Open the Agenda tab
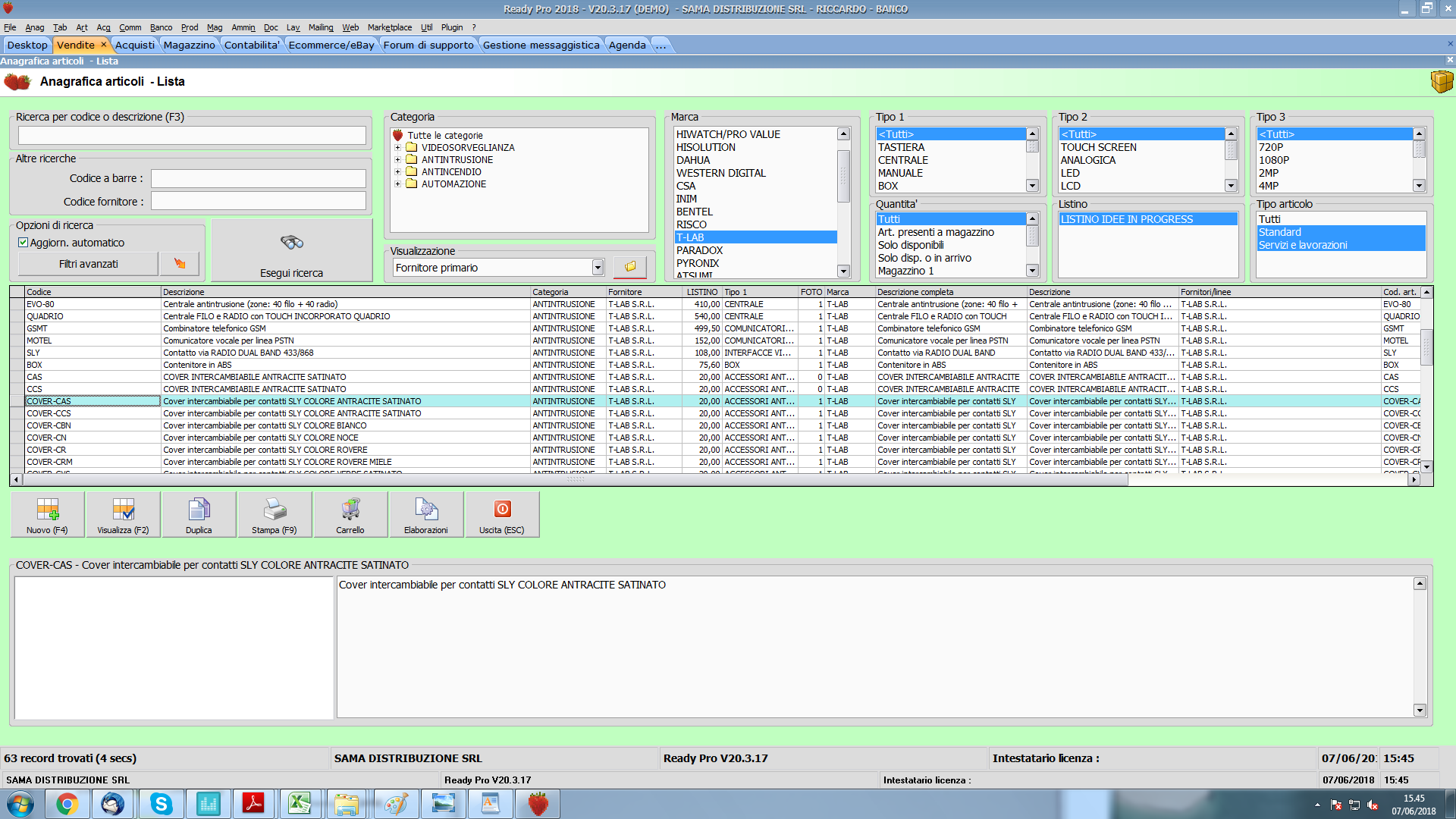Screen dimensions: 1456x819 tap(627, 45)
